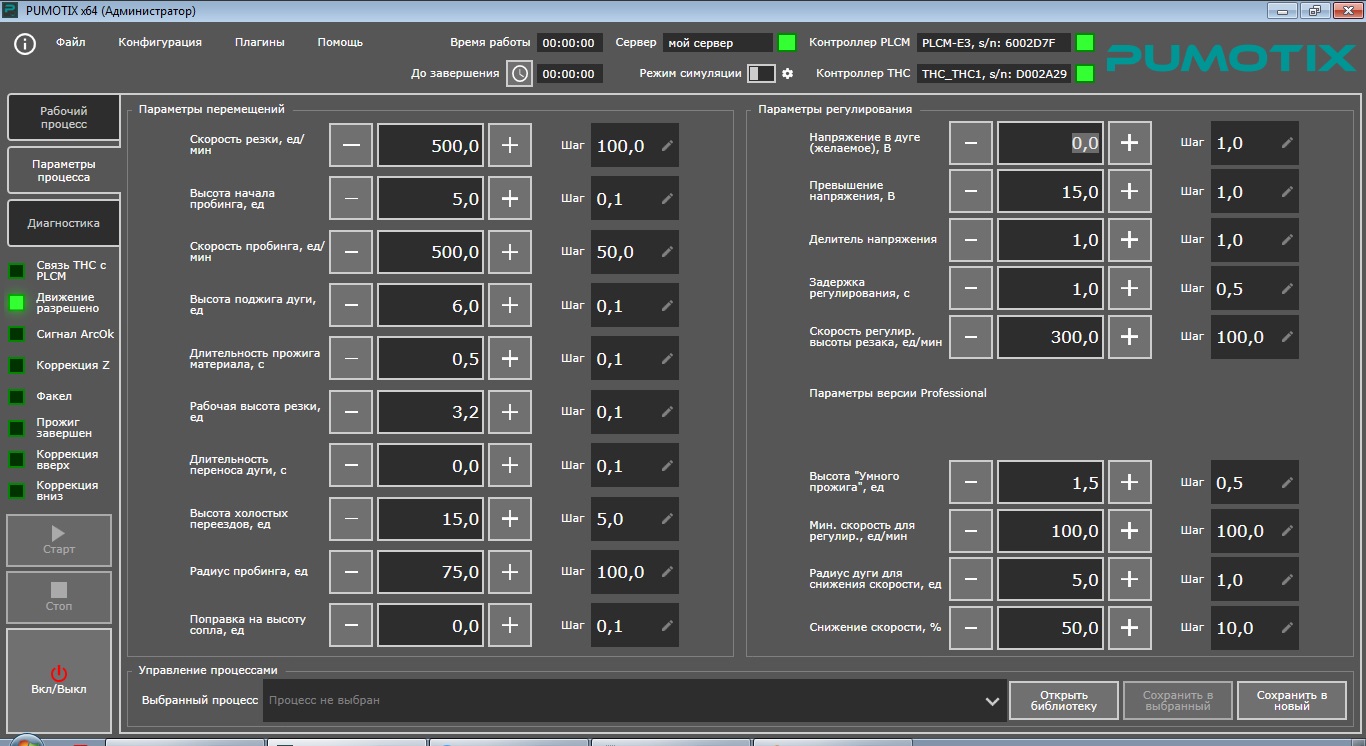Decrease Скорость резки with minus button
Screen dimensions: 1366x746
click(351, 146)
